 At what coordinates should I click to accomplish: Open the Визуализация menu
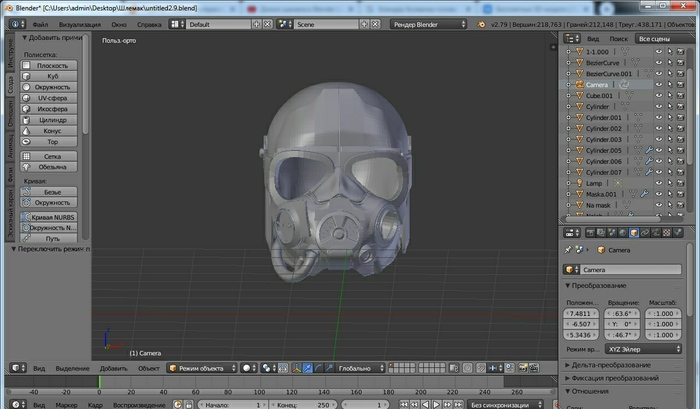pos(79,23)
